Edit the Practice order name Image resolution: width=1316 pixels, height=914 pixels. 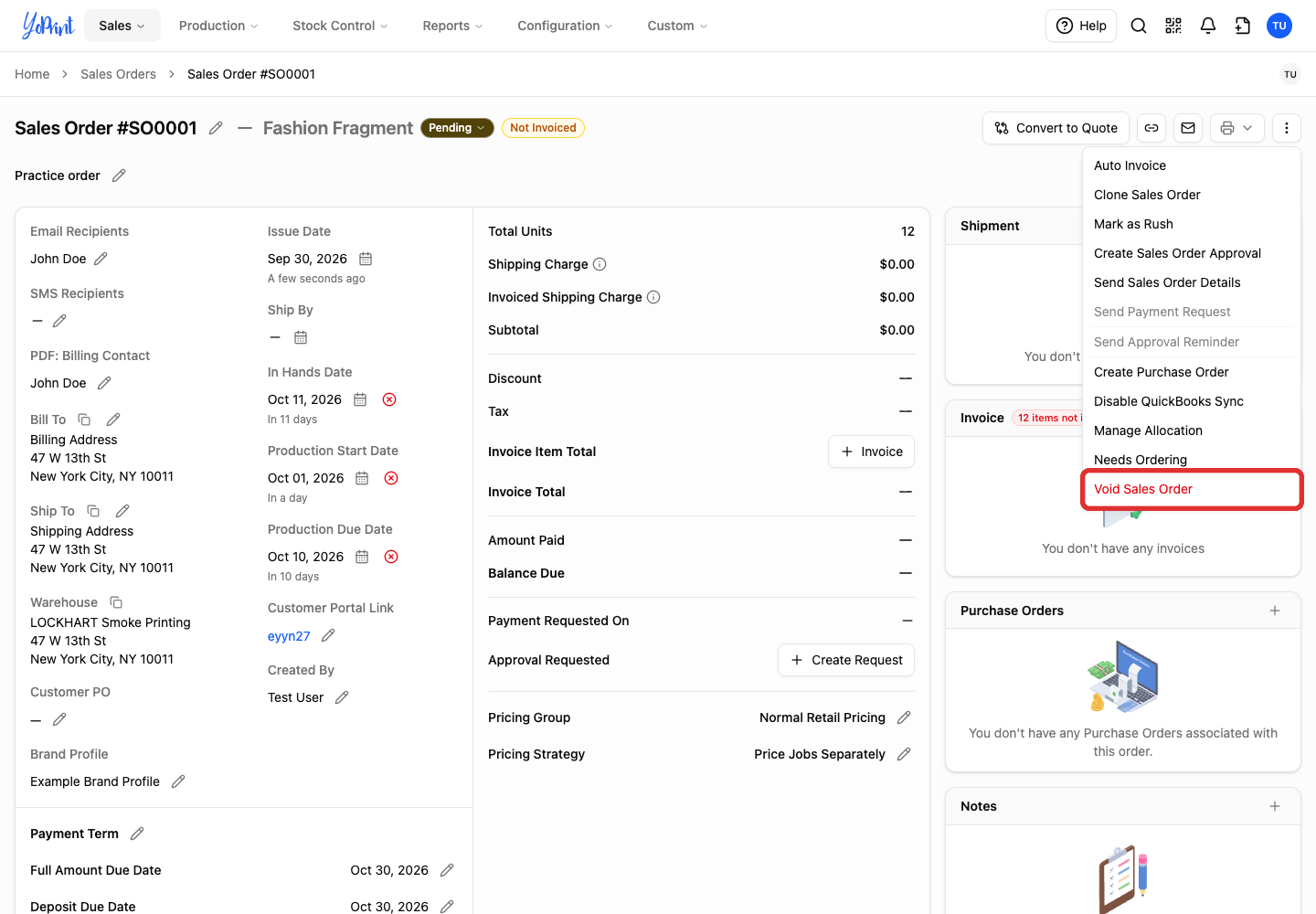point(119,175)
